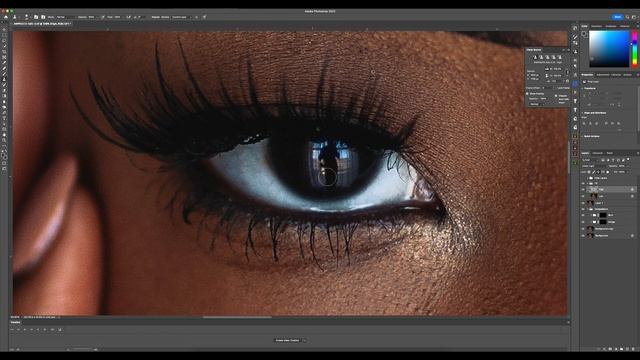Open the overlay blend mode dropdown in Clone Source
640x360 pixels.
pos(537,104)
